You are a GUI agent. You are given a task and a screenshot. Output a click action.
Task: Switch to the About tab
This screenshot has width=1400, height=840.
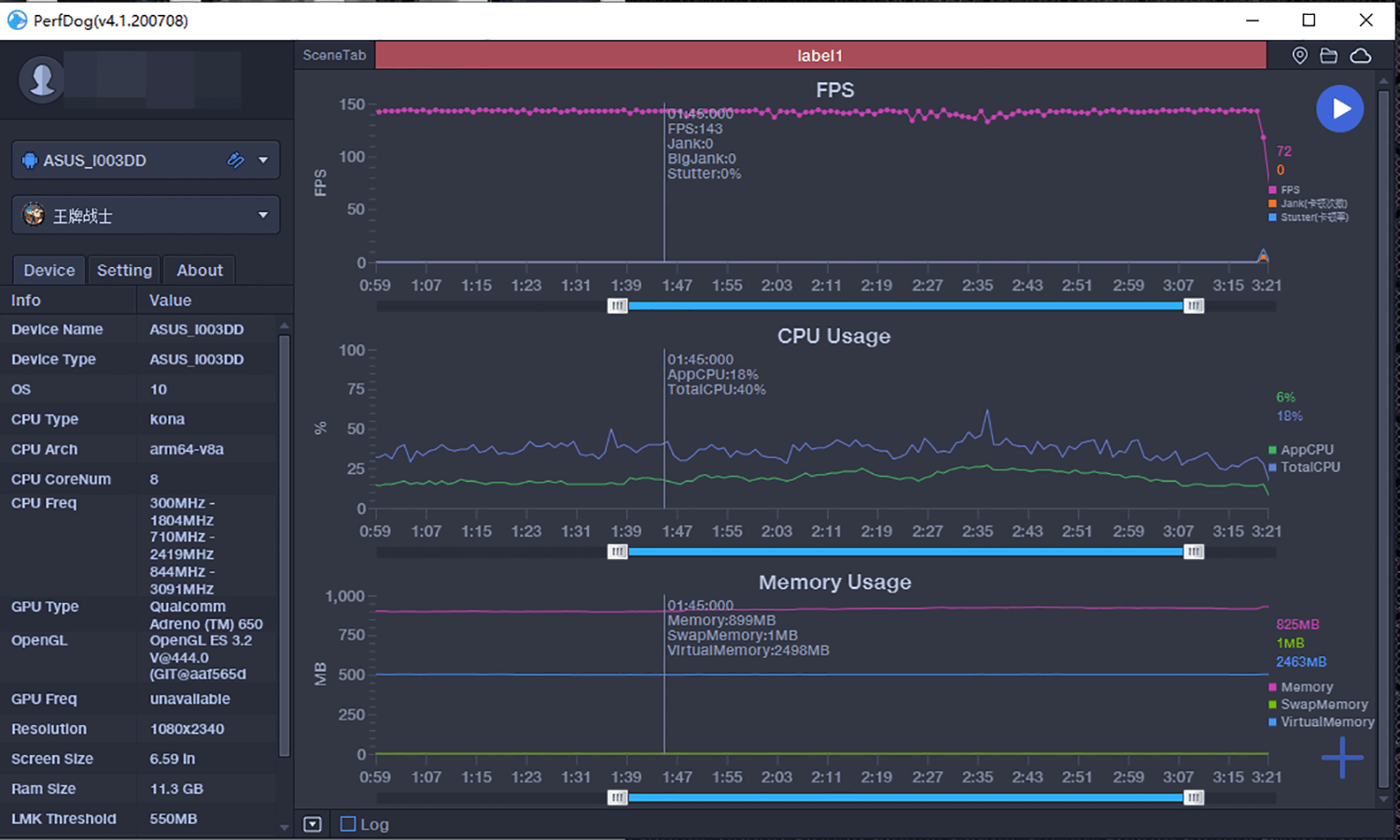(200, 270)
